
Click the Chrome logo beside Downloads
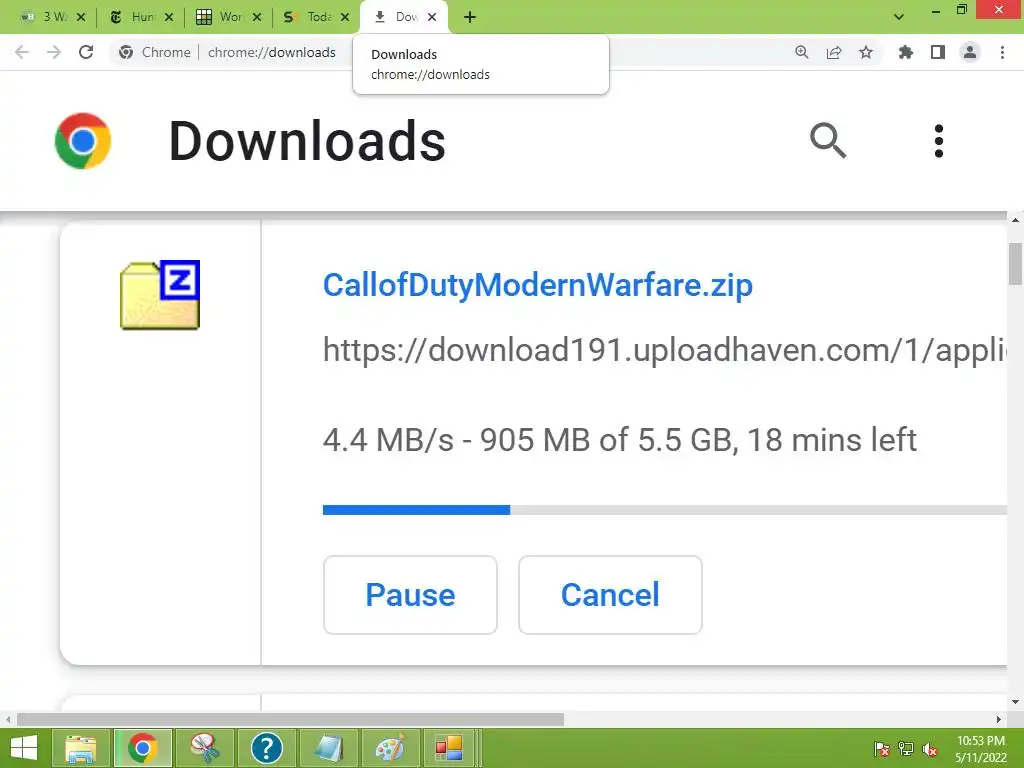tap(83, 140)
